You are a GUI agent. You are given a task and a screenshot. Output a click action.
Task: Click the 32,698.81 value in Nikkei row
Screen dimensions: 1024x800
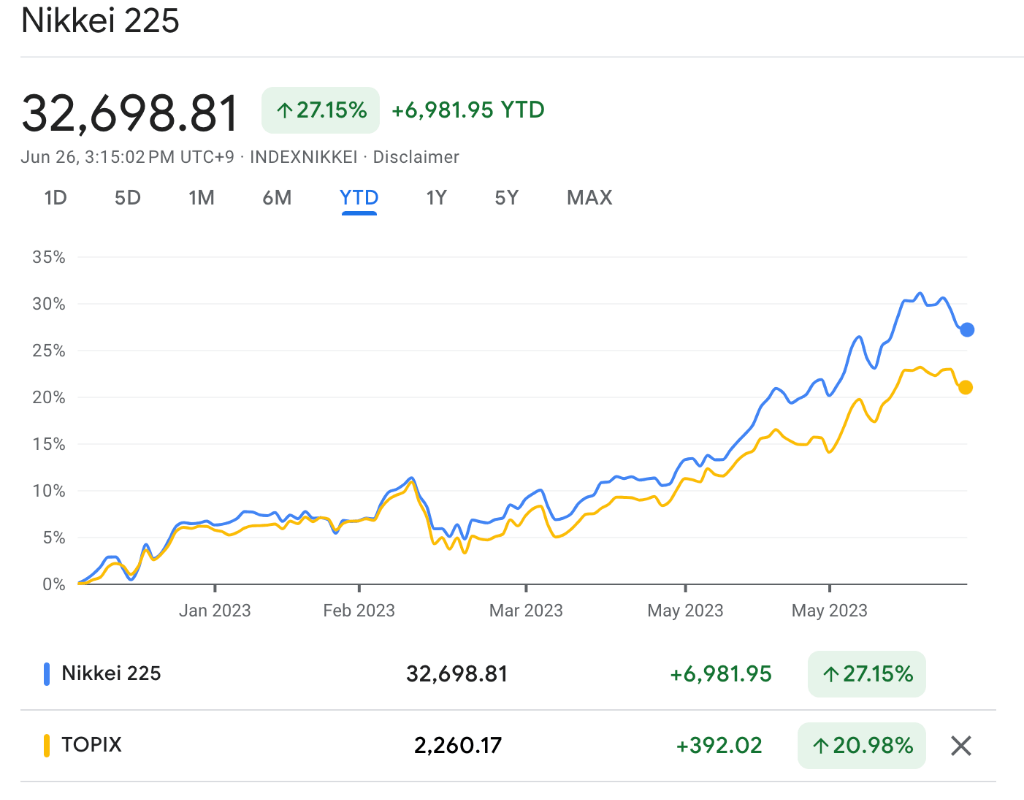[457, 674]
